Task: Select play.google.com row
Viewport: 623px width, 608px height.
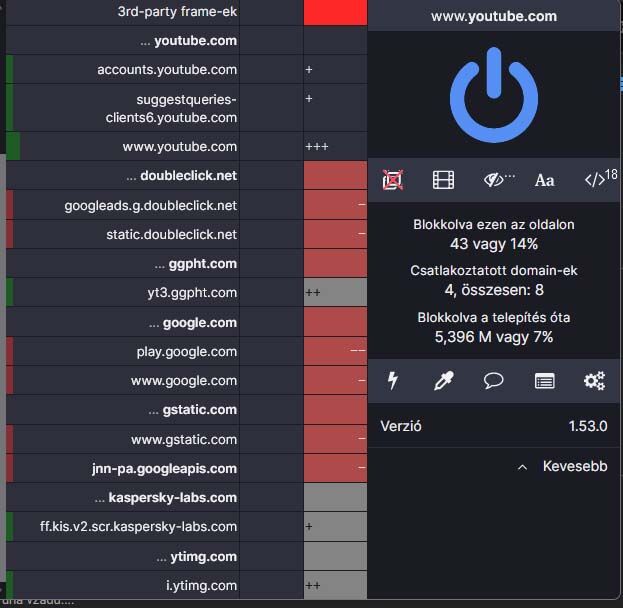Action: [x=123, y=352]
